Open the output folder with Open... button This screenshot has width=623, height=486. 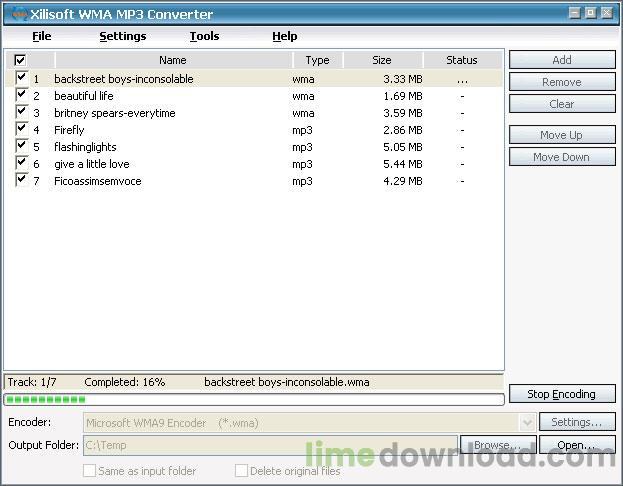[x=577, y=445]
